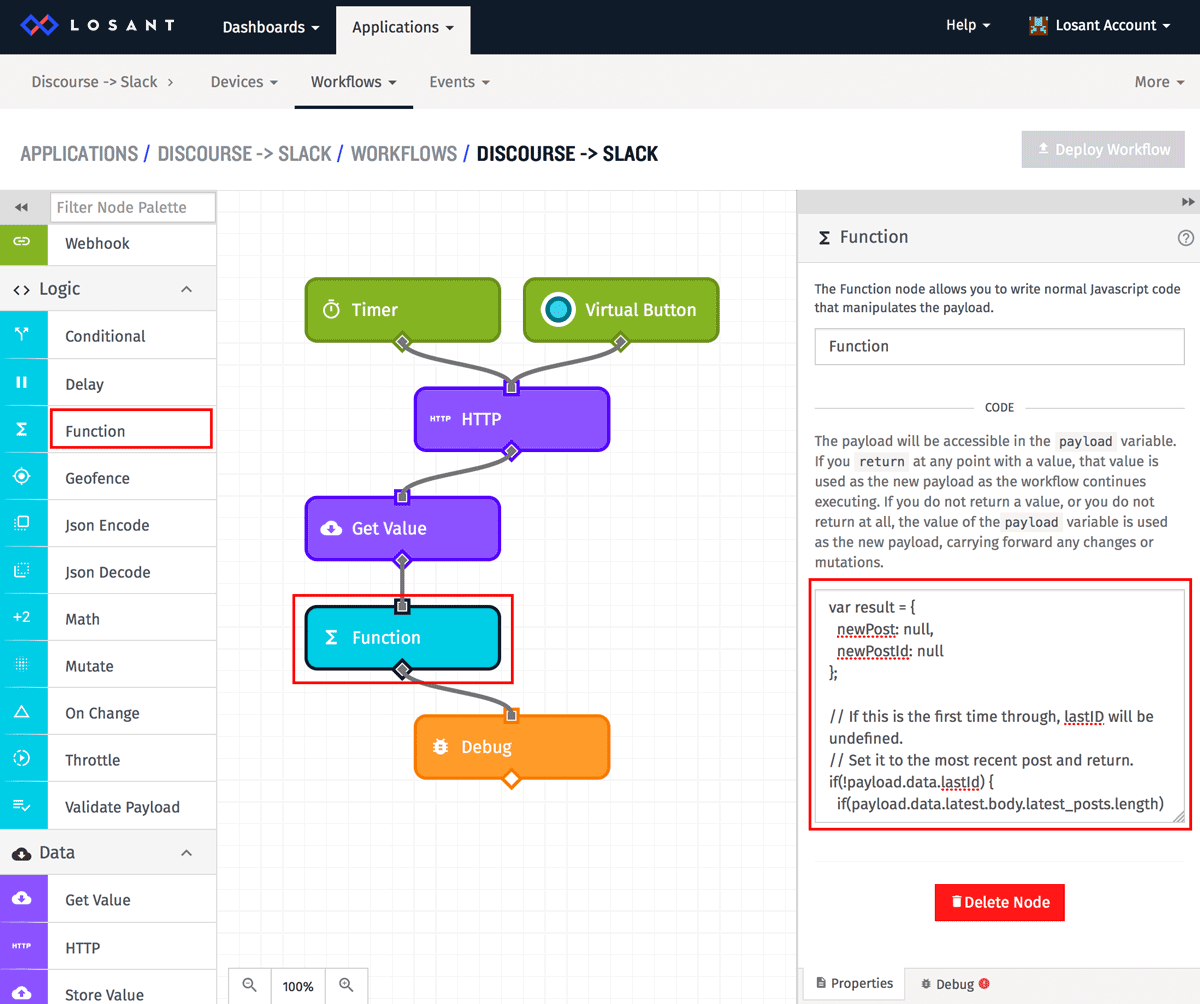The height and width of the screenshot is (1004, 1200).
Task: Click the Filter Node Palette field
Action: tap(133, 207)
